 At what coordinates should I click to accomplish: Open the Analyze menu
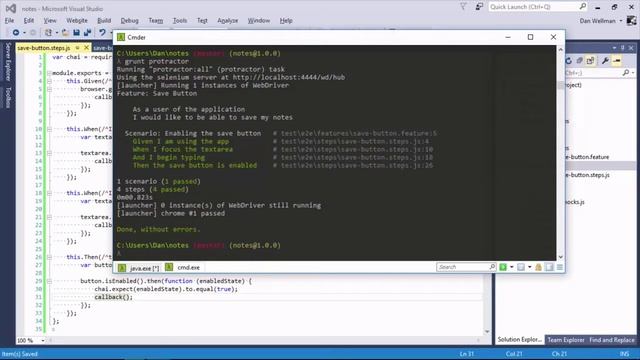[x=227, y=20]
